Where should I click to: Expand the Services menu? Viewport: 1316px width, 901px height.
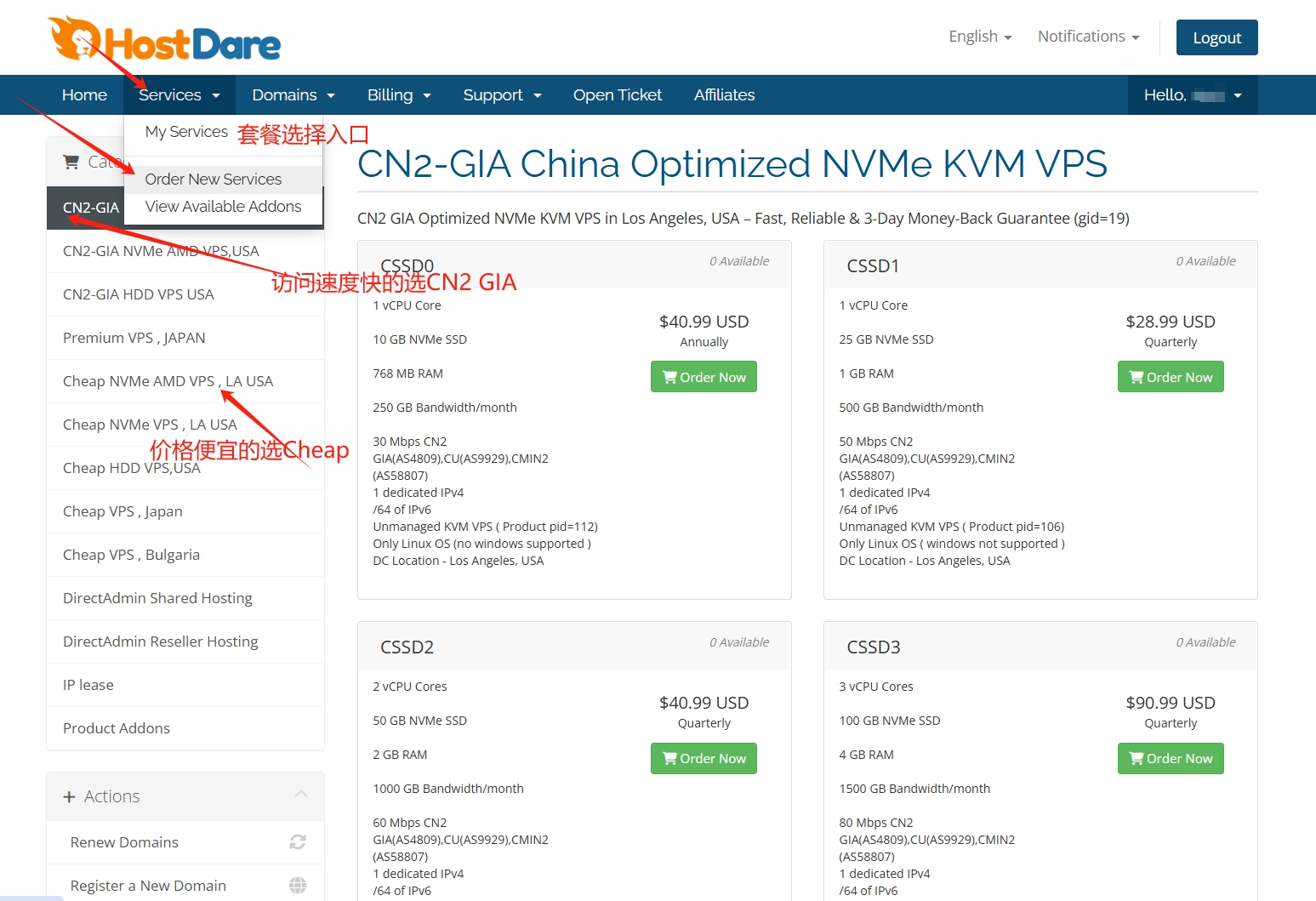(x=179, y=95)
